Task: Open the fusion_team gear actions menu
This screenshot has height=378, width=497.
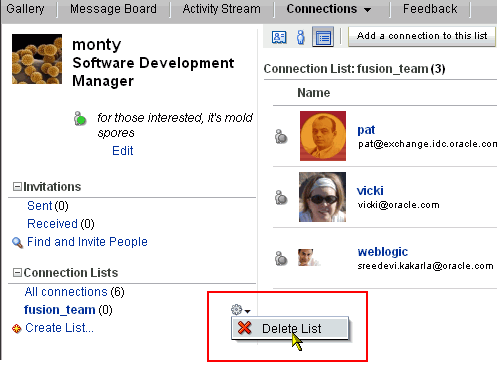Action: [x=240, y=310]
